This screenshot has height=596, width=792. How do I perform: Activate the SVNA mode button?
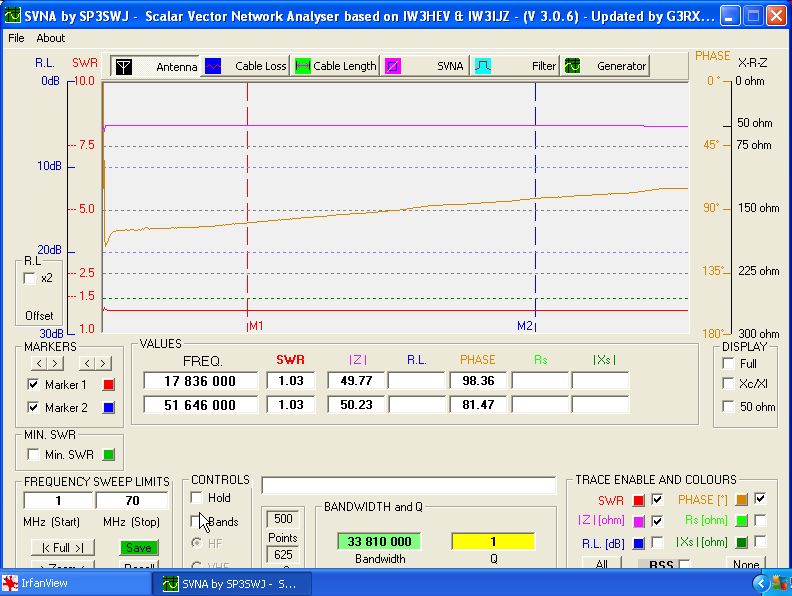[x=393, y=66]
